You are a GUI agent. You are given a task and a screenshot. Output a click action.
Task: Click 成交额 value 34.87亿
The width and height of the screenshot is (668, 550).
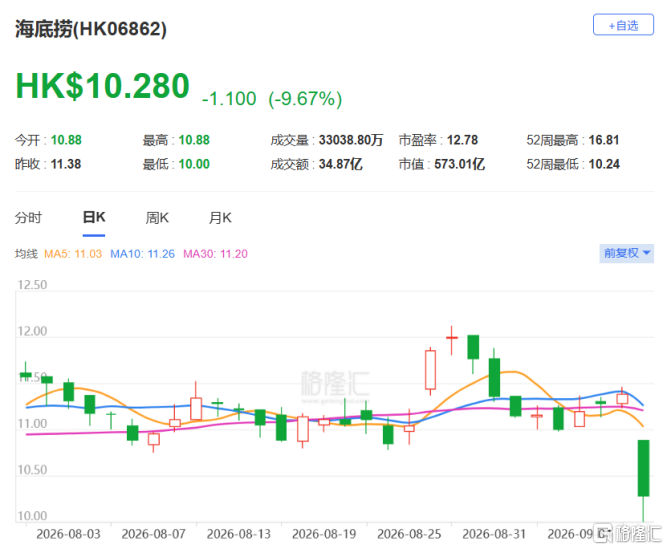tap(340, 164)
